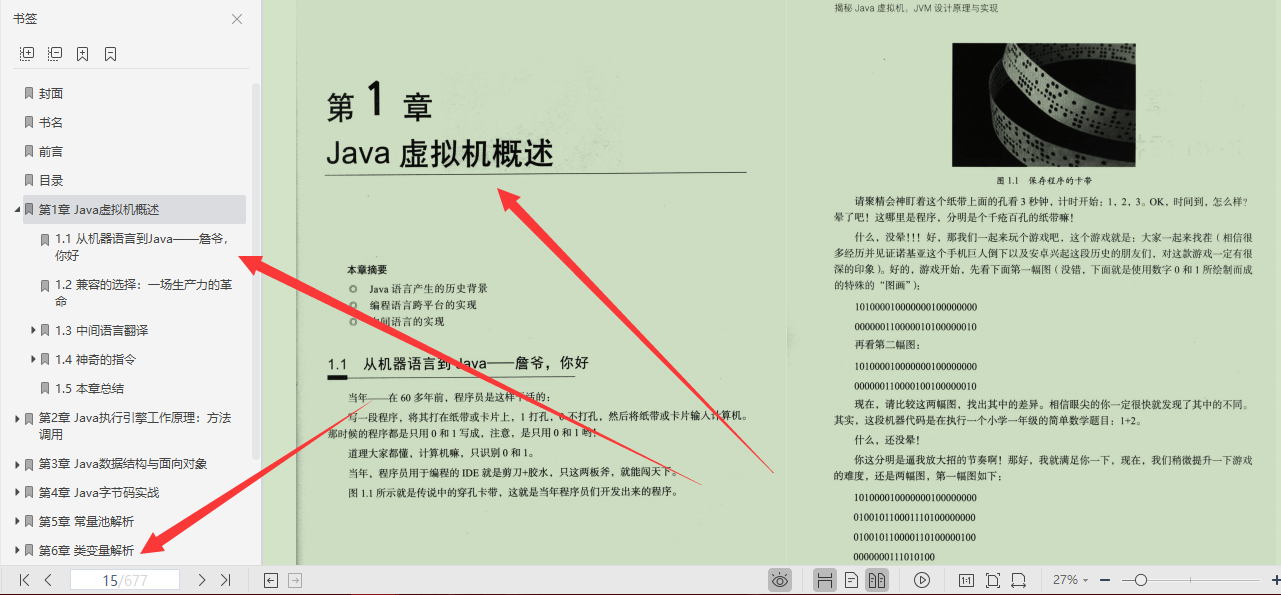Screen dimensions: 1281x595
Task: Click the zoom out minus button
Action: 1105,580
